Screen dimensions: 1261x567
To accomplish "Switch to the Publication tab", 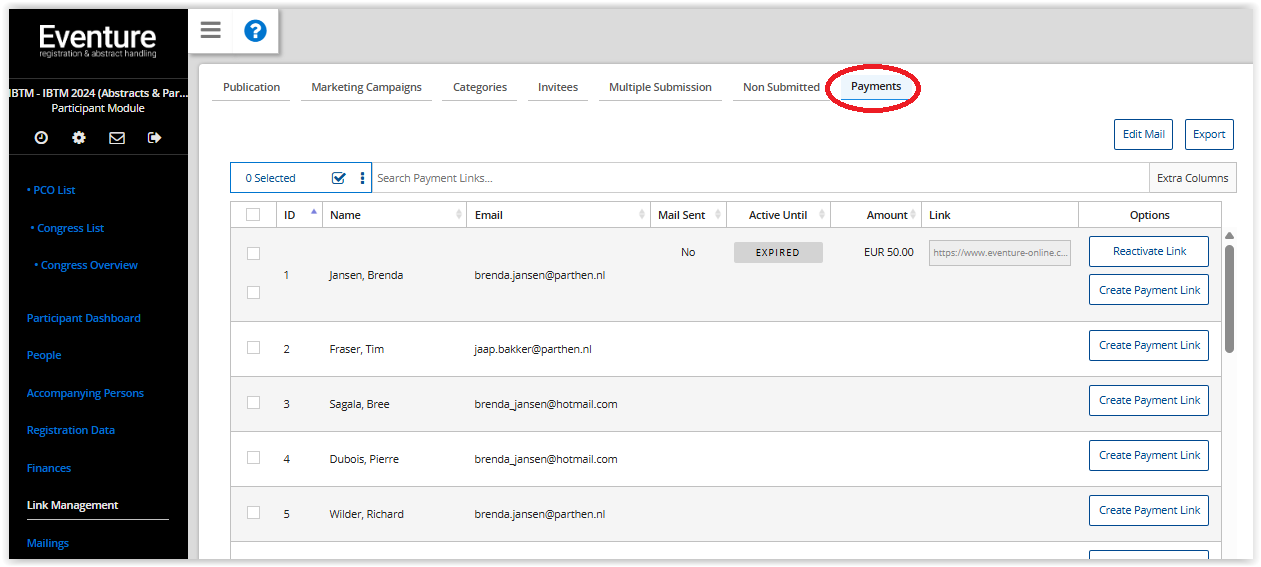I will pyautogui.click(x=251, y=87).
